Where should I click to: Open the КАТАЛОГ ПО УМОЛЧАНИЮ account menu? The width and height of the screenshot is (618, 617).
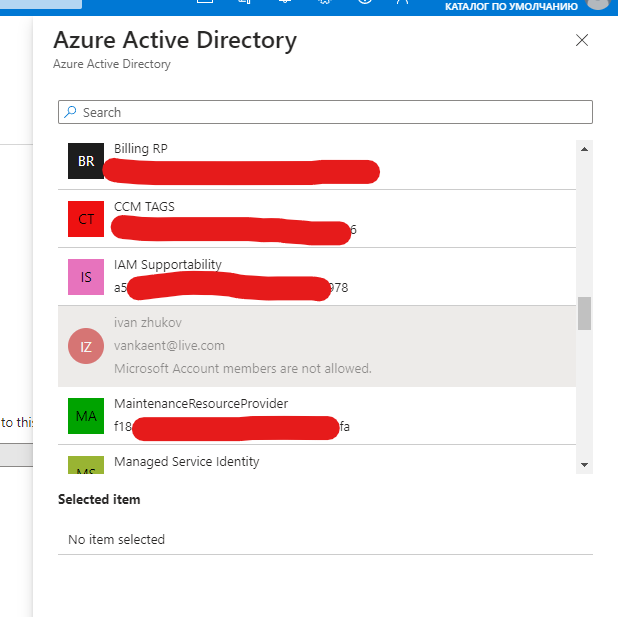[x=511, y=6]
